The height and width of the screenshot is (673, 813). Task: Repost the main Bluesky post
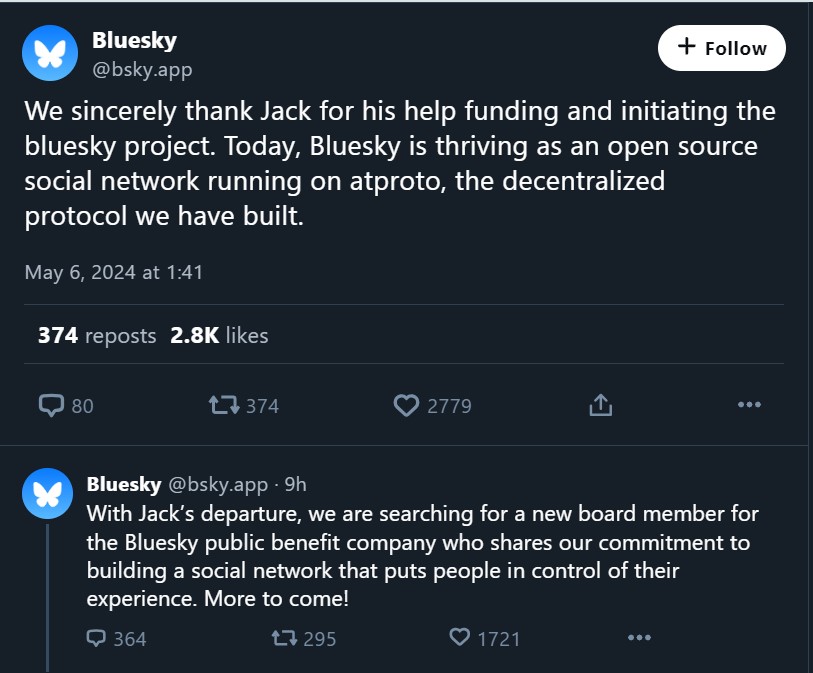click(223, 405)
